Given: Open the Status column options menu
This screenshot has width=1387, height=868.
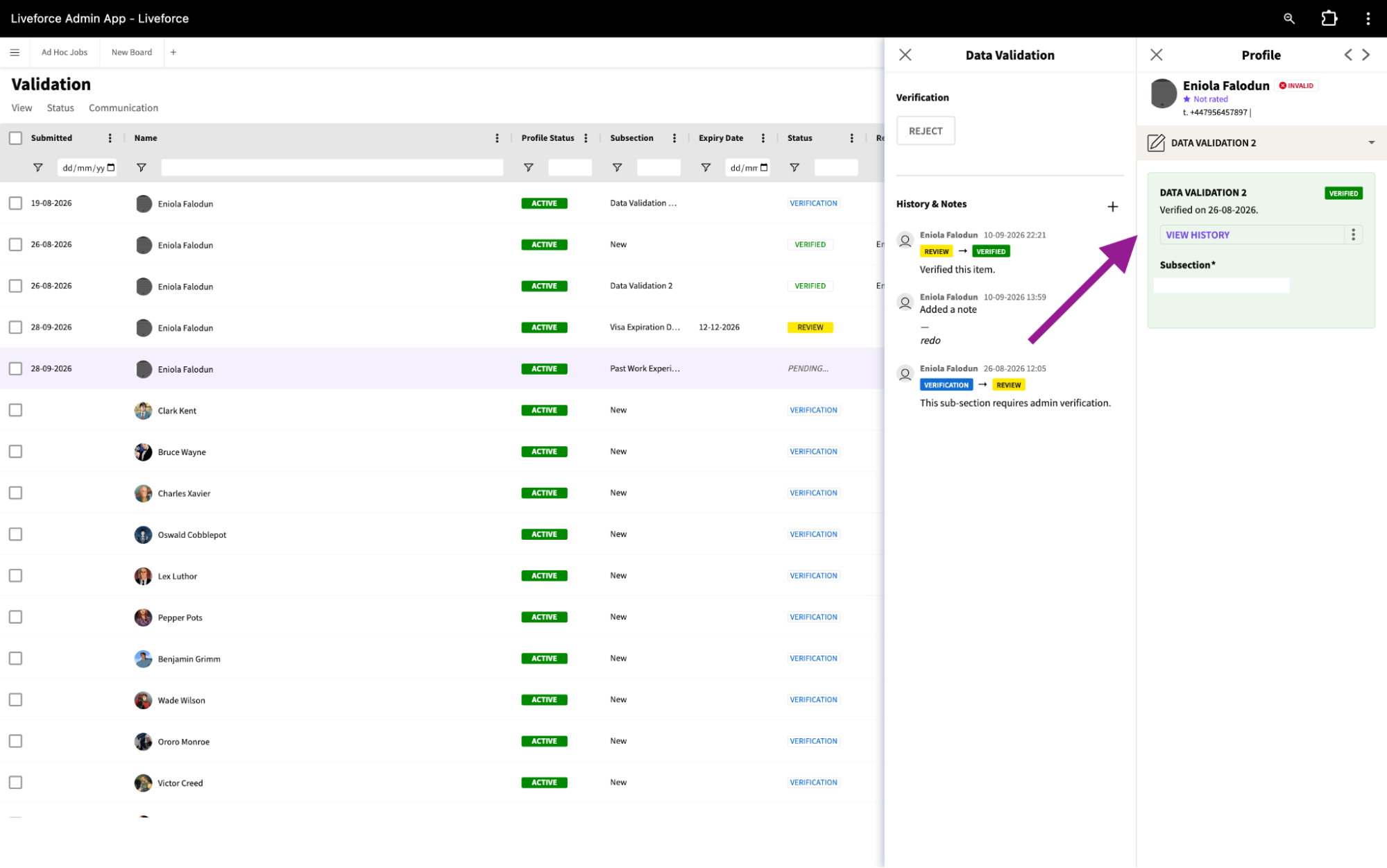Looking at the screenshot, I should point(851,138).
